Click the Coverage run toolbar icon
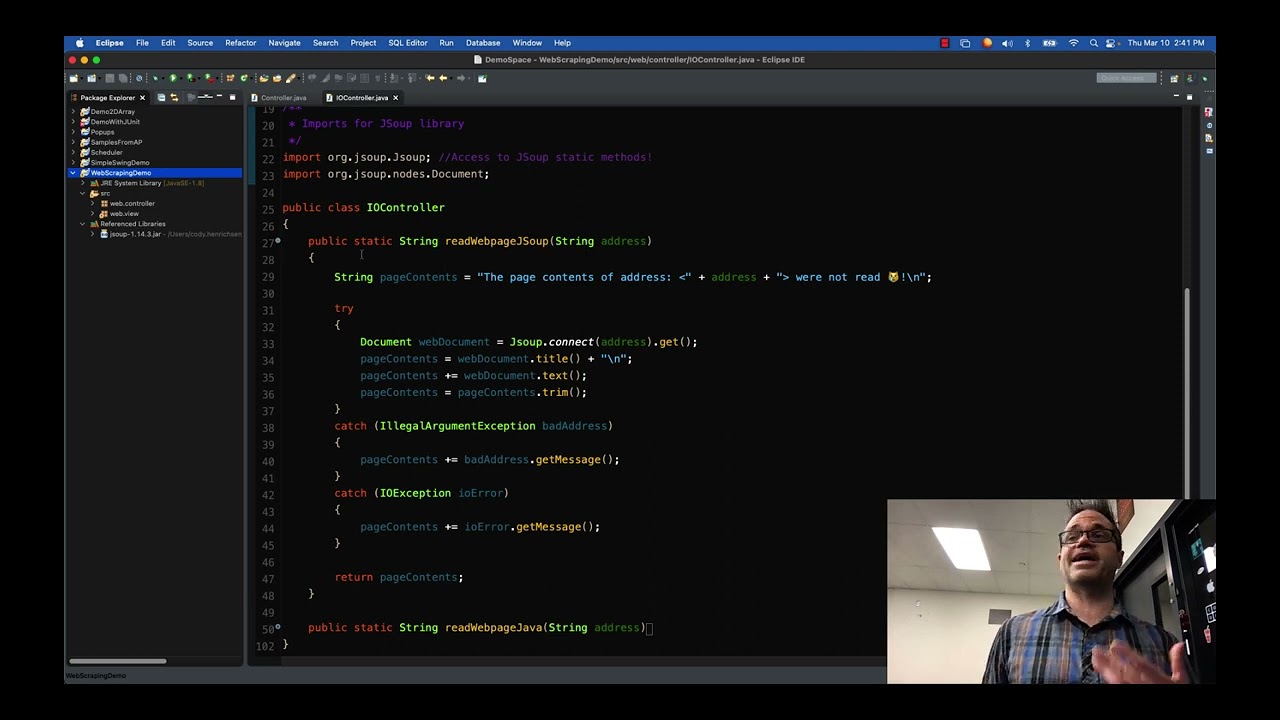The width and height of the screenshot is (1280, 720). pyautogui.click(x=190, y=78)
